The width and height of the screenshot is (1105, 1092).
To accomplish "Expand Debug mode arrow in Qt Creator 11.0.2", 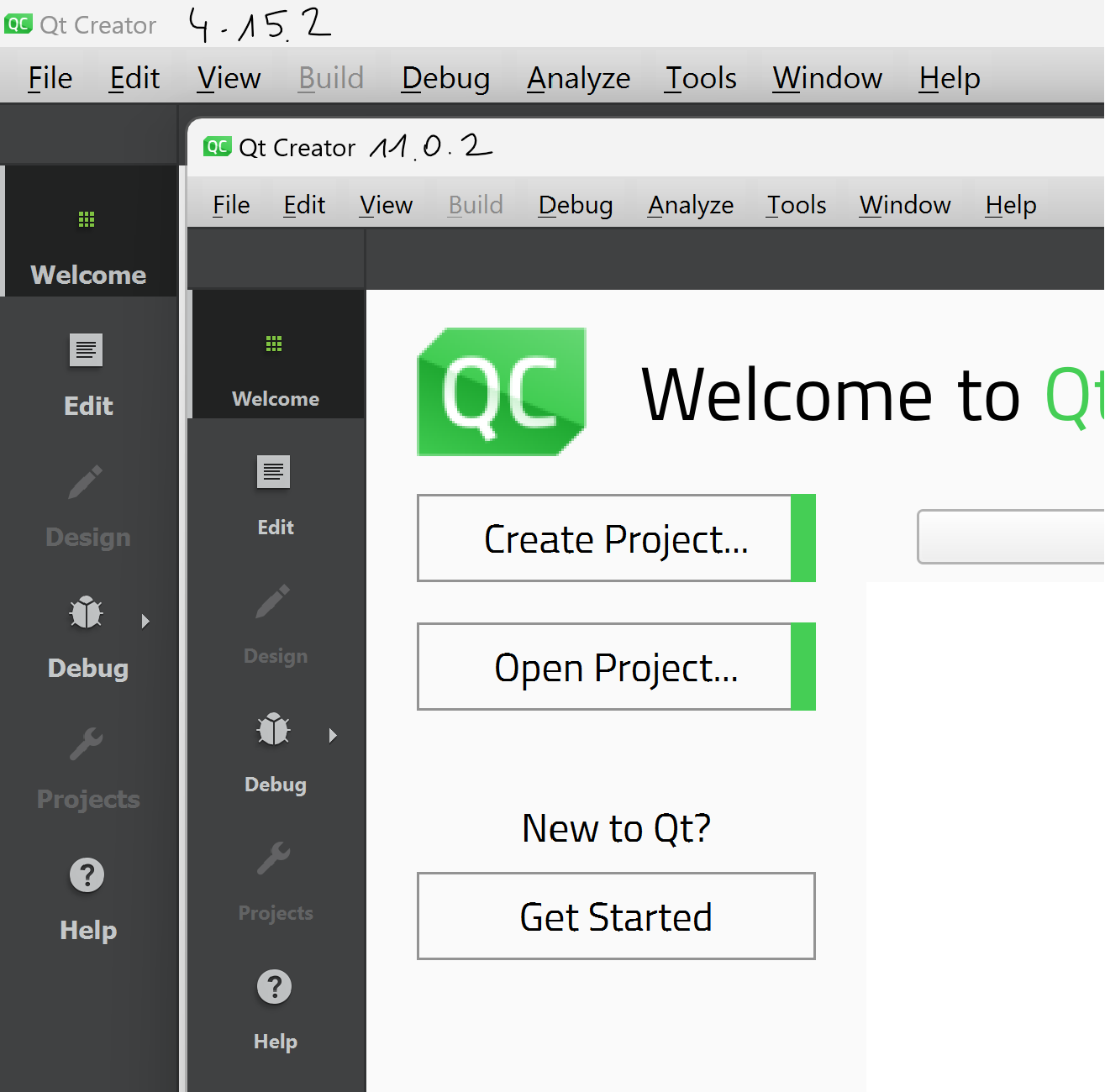I will click(x=333, y=735).
